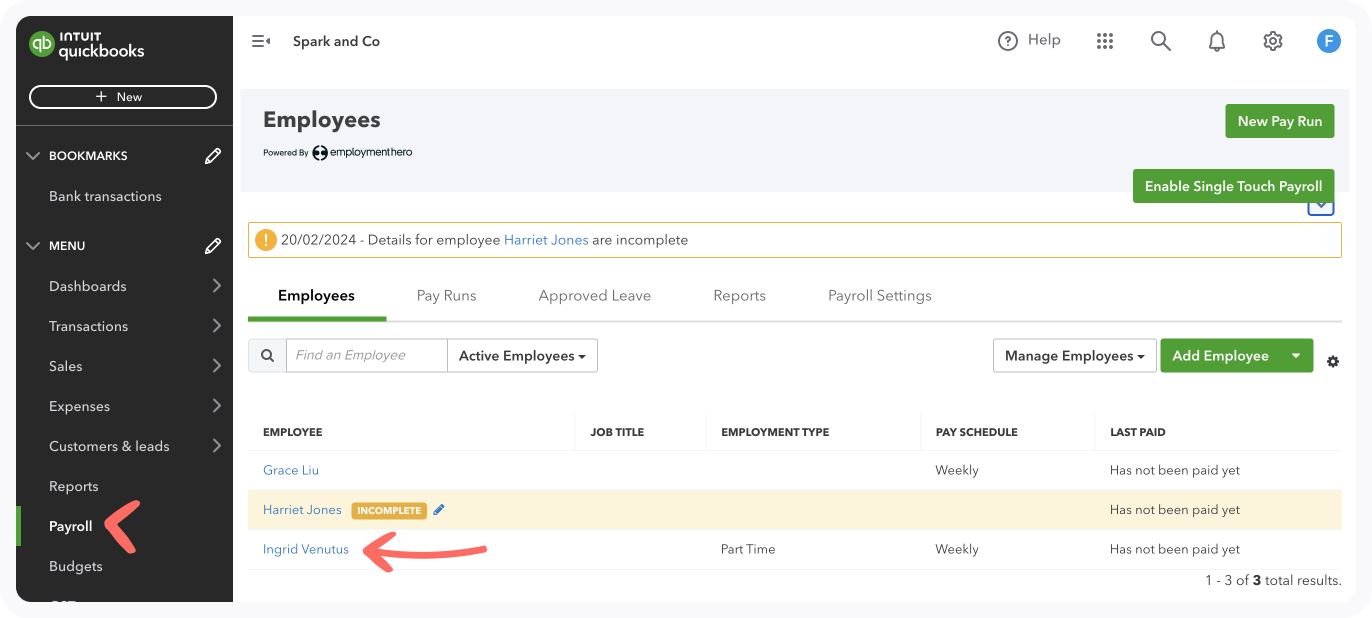Screen dimensions: 1372x618
Task: Open the Manage Employees dropdown
Action: pos(1074,355)
